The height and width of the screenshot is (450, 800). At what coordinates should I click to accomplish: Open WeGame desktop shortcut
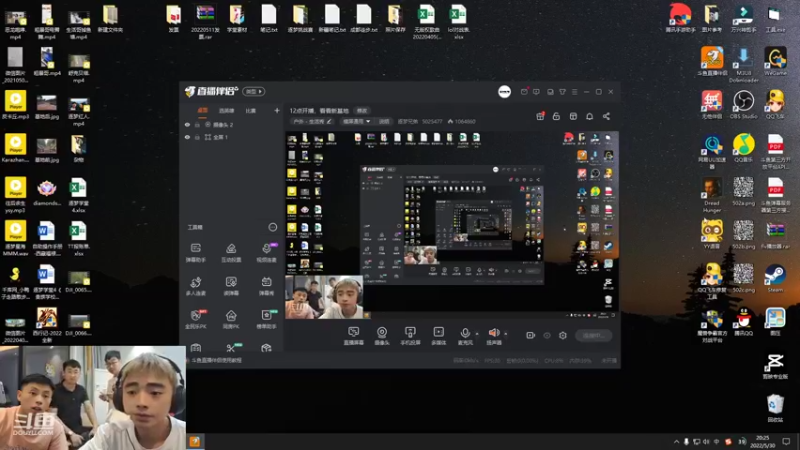(x=775, y=62)
